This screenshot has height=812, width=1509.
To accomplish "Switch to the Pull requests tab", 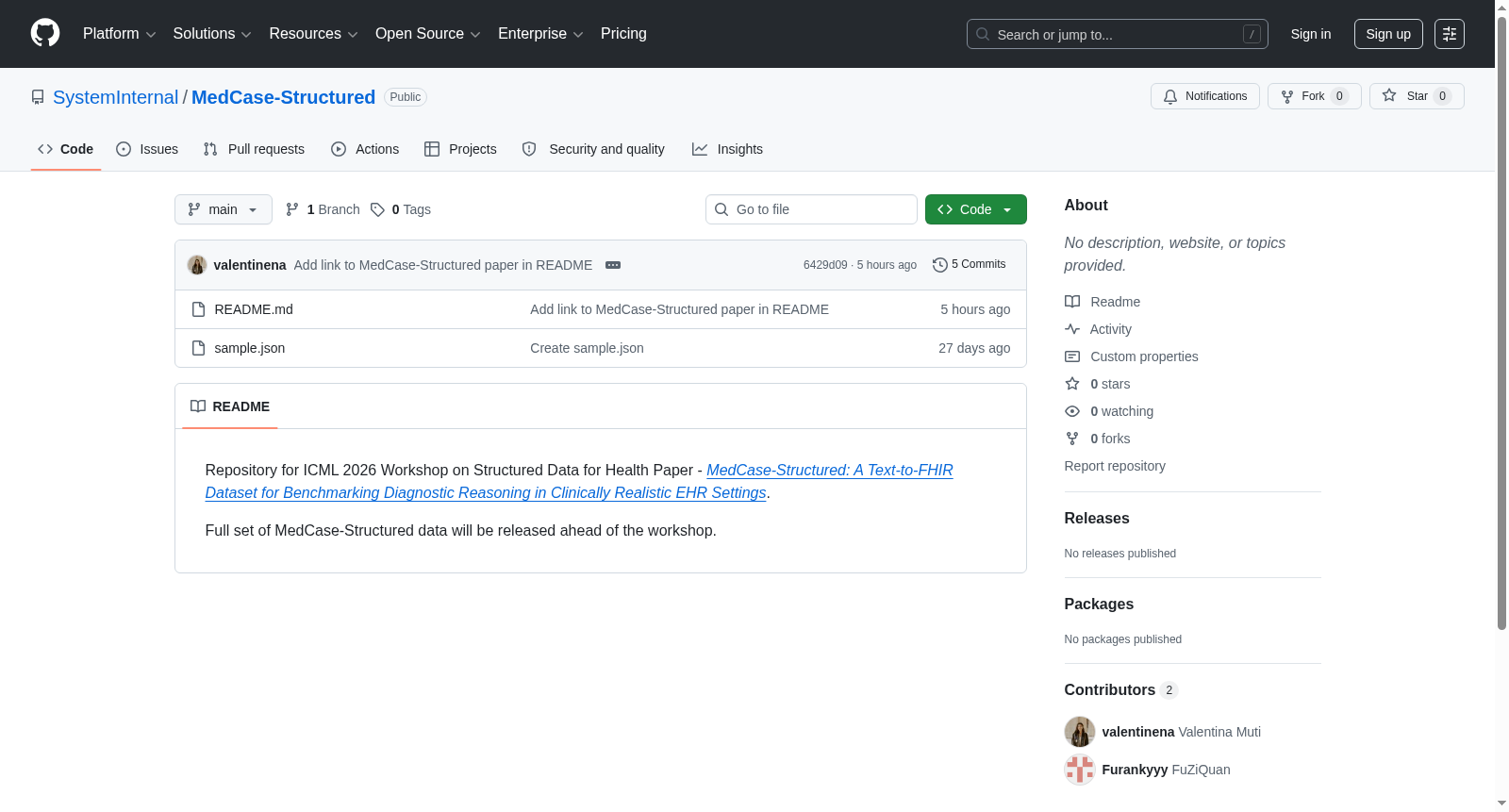I will point(254,149).
